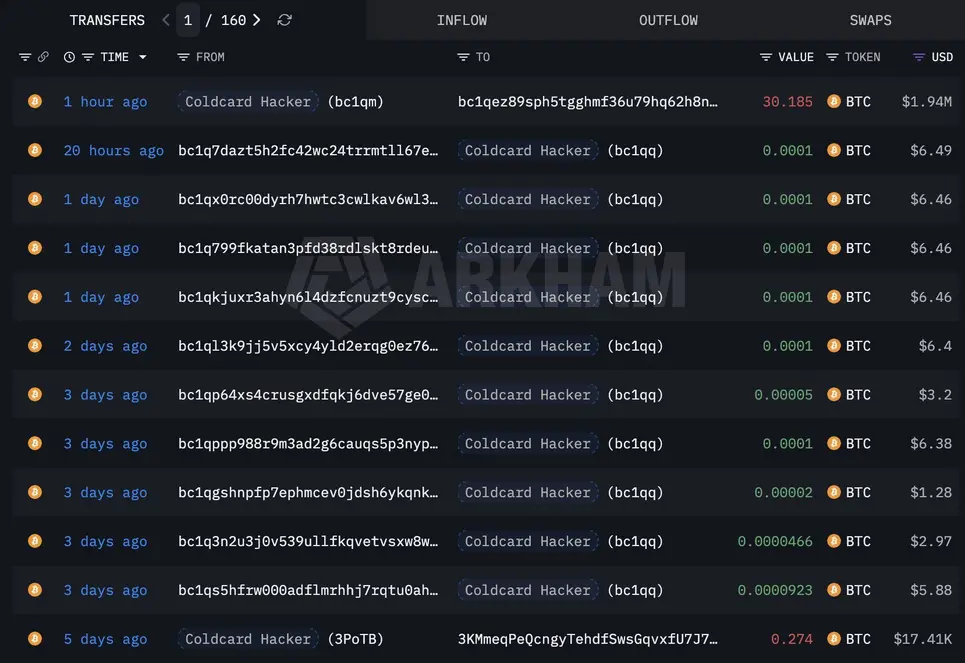Click the (bc1qm) address suffix

355,102
